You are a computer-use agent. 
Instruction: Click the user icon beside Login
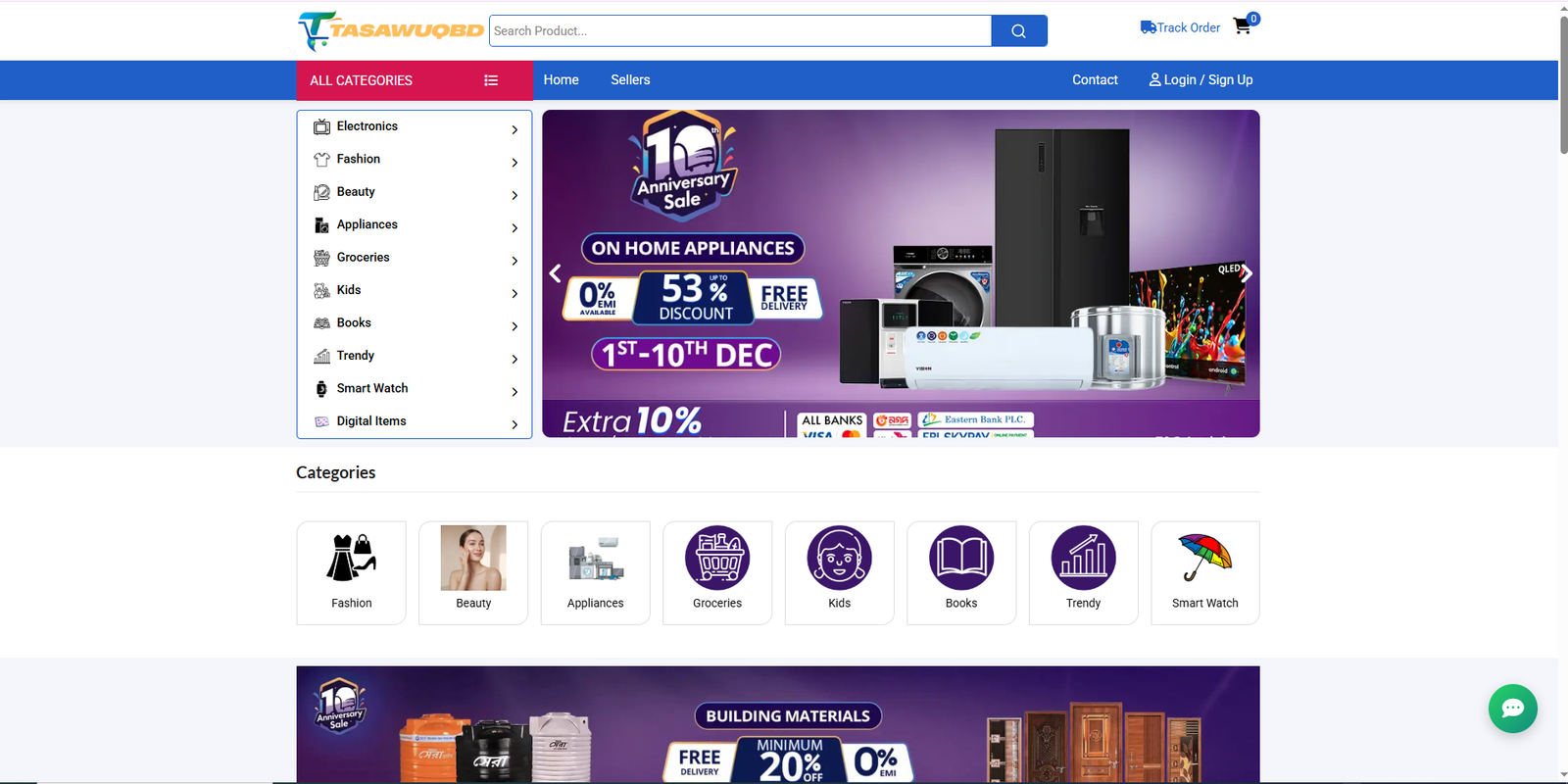click(1154, 79)
